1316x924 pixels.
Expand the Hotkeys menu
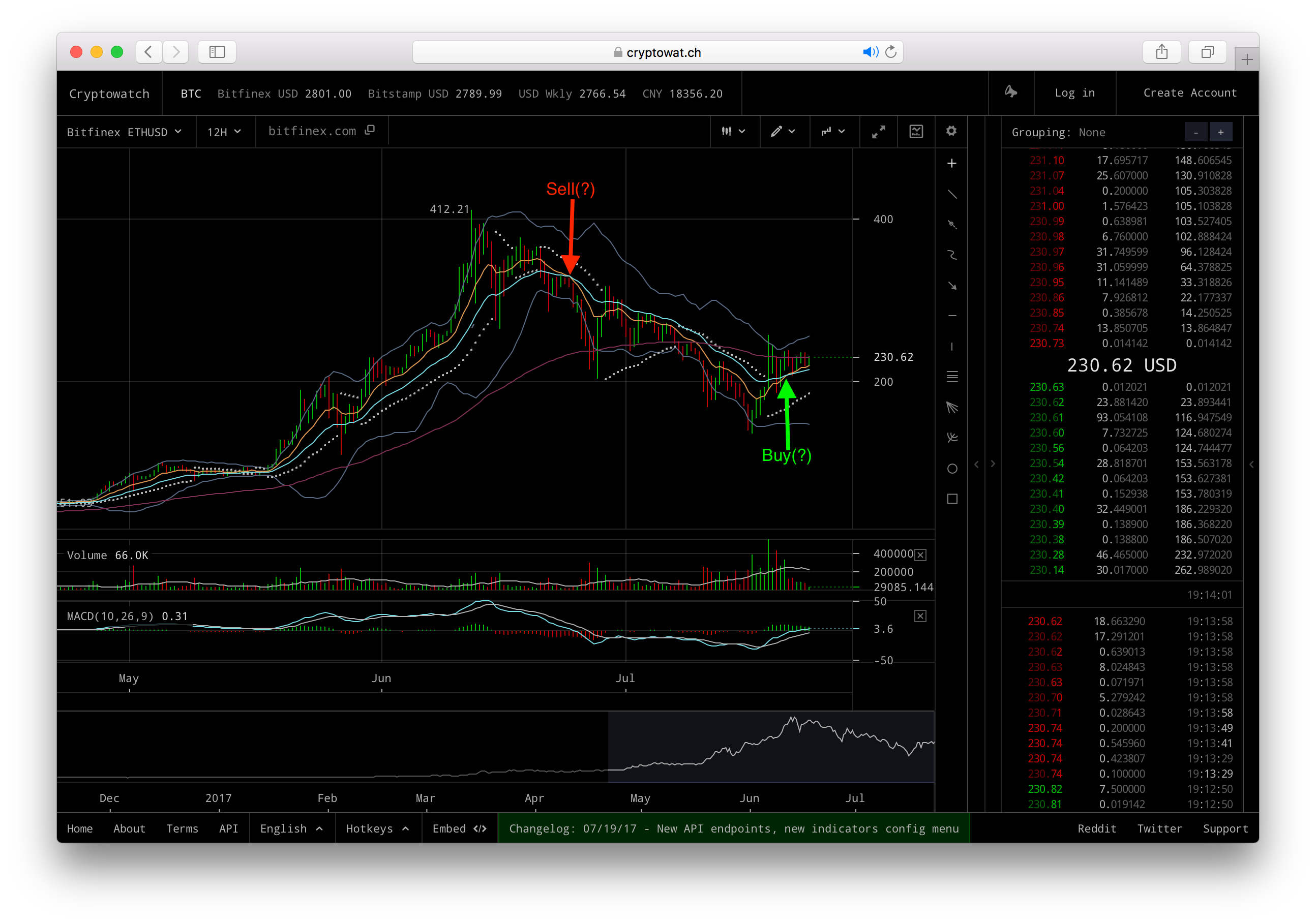377,828
